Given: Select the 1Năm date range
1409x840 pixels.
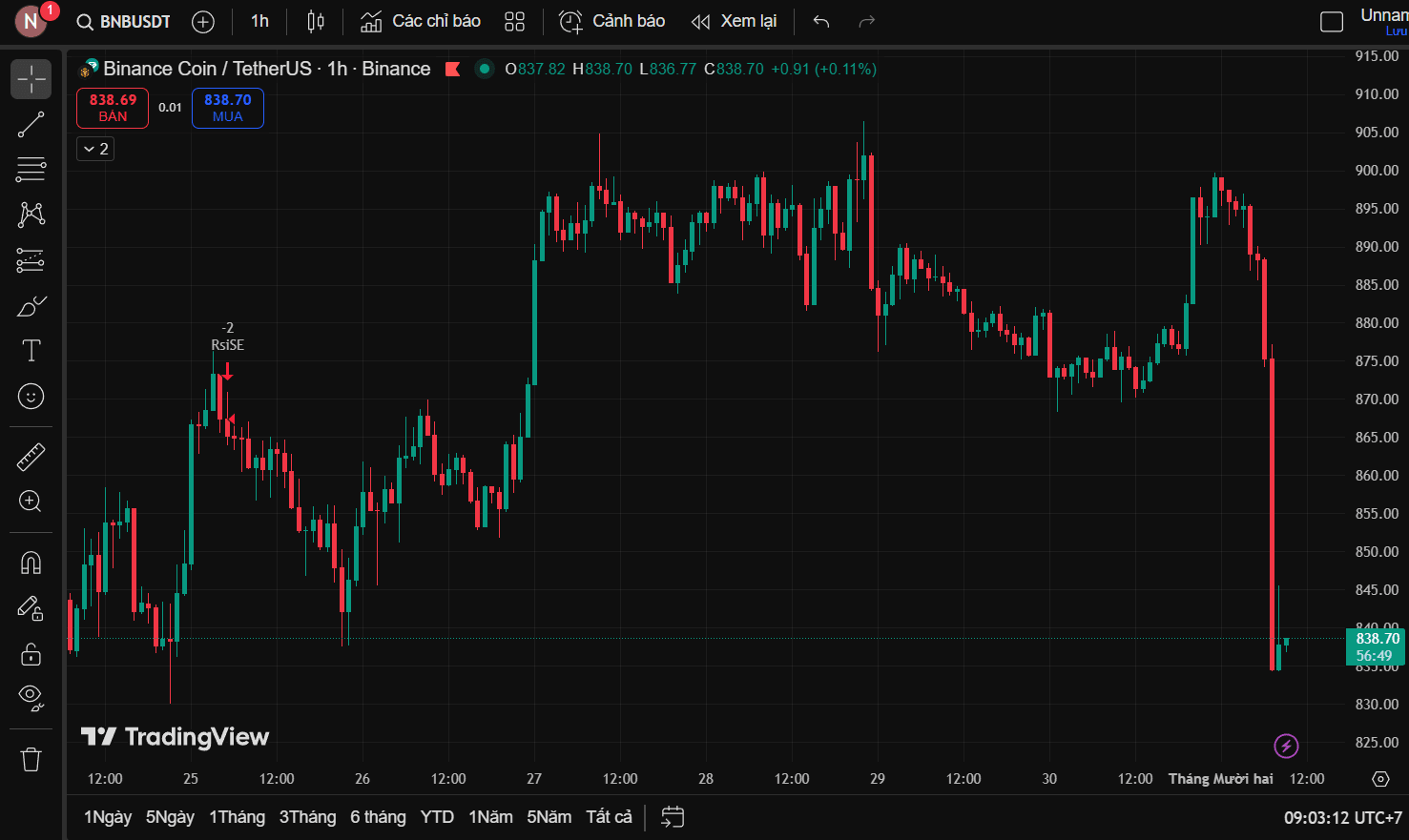Looking at the screenshot, I should tap(490, 817).
